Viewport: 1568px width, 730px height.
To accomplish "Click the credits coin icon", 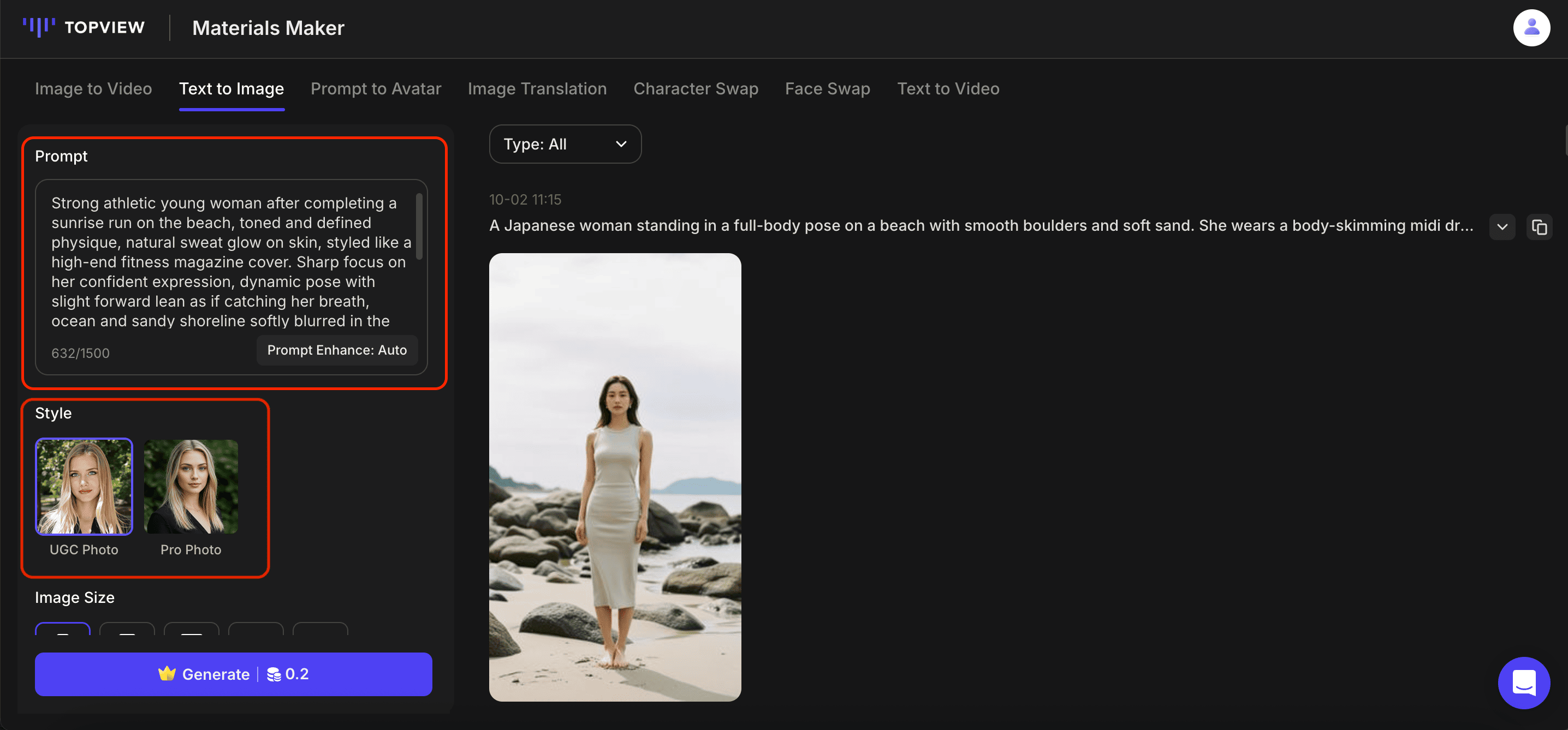I will (274, 674).
